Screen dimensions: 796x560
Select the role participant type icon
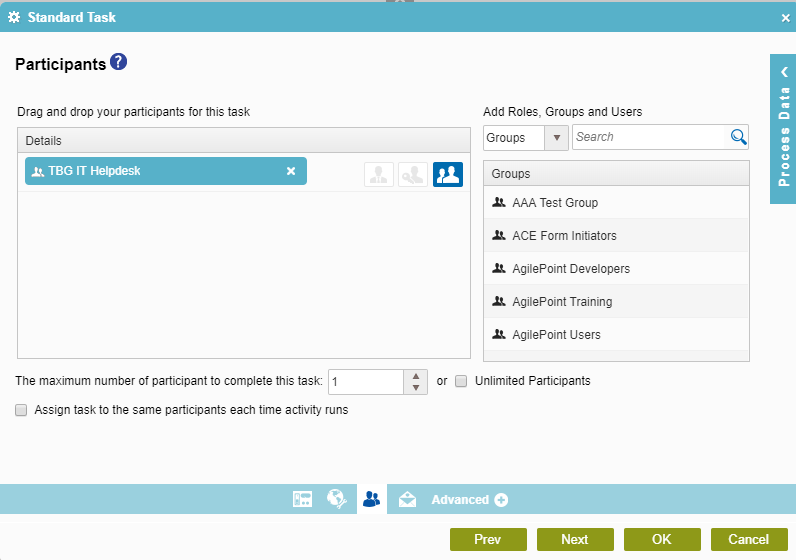tap(412, 175)
